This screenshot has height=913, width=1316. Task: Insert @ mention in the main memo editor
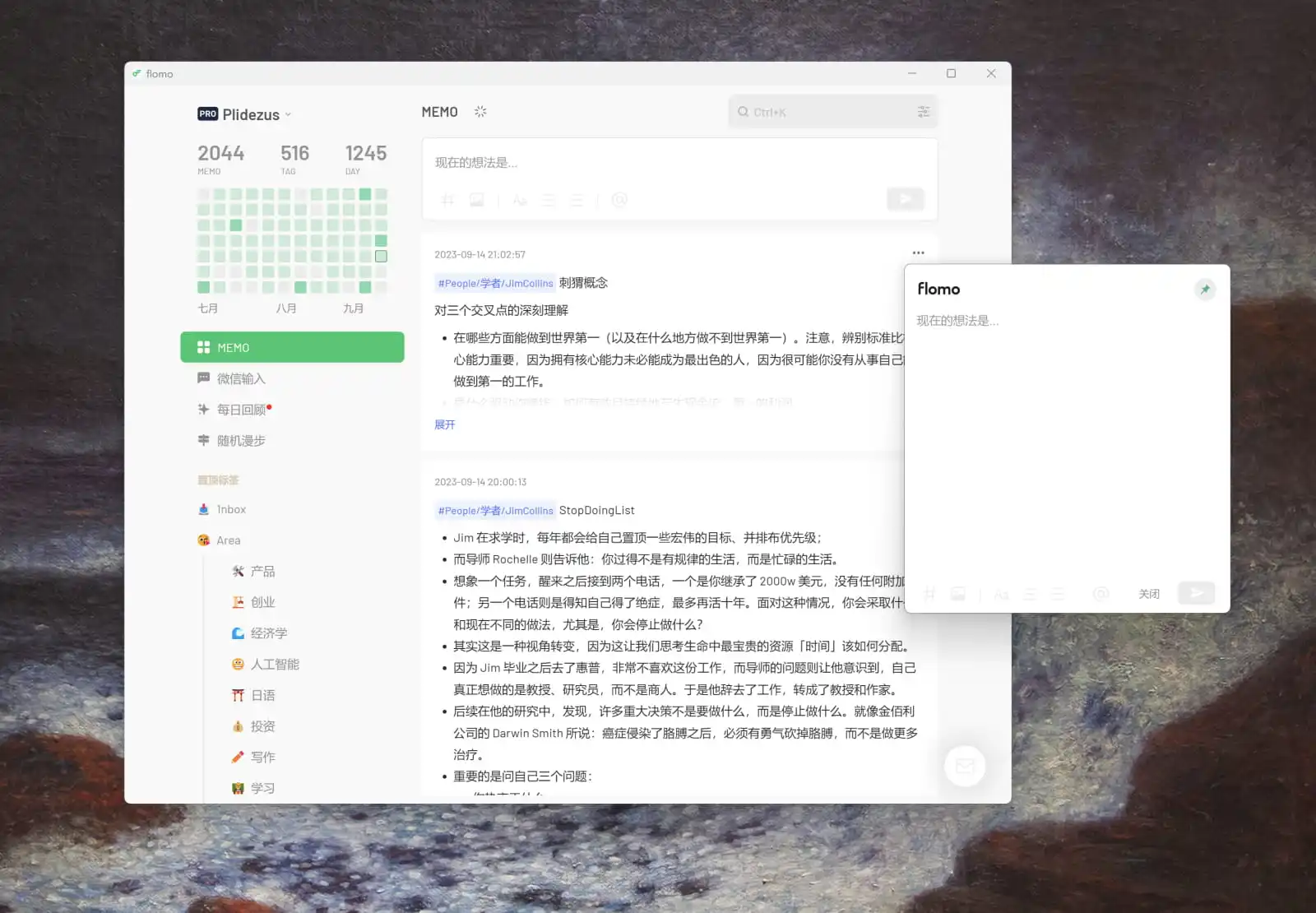click(x=619, y=199)
